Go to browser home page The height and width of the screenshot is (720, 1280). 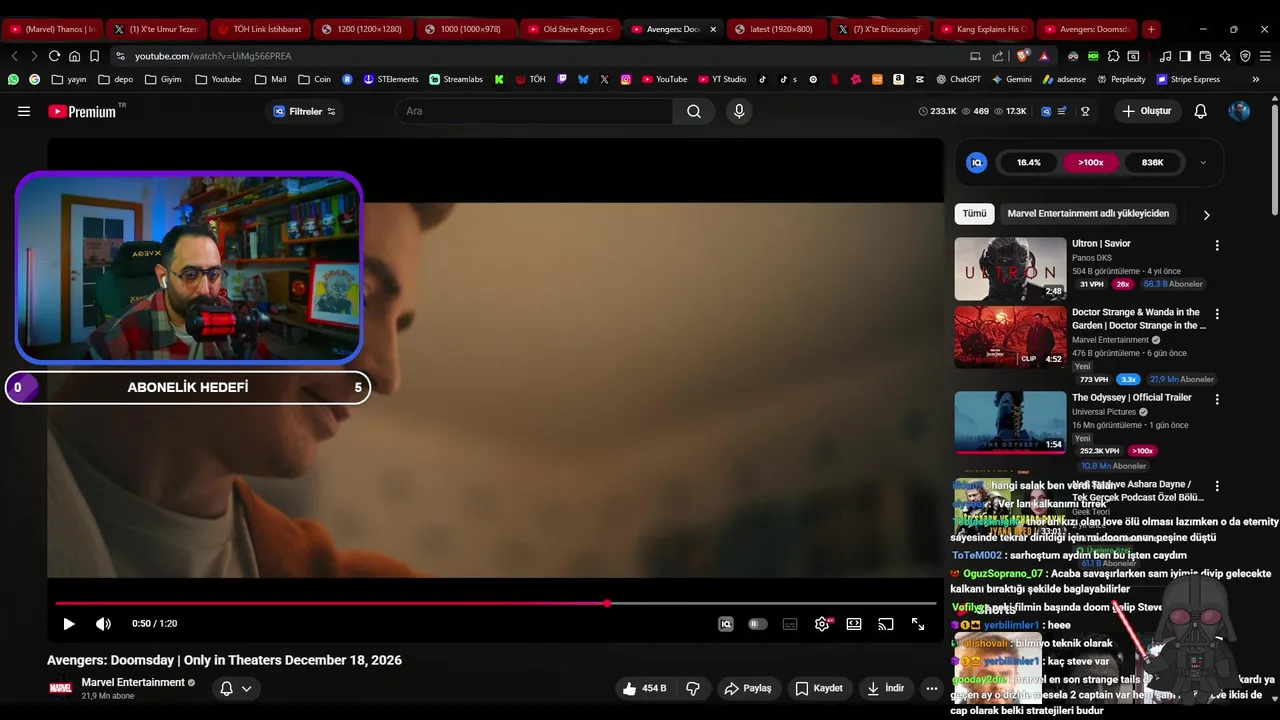click(x=74, y=56)
